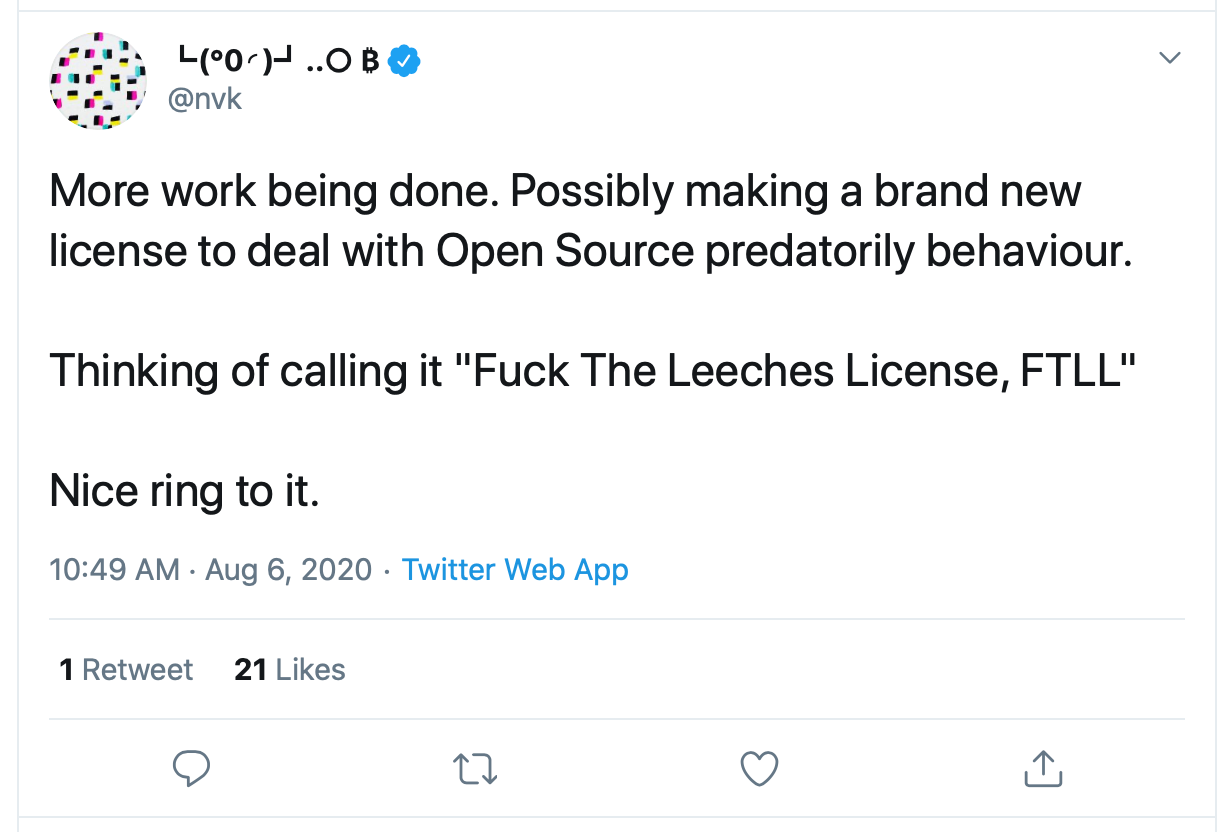This screenshot has height=832, width=1226.
Task: Retweet this tweet using the arrows icon
Action: point(475,768)
